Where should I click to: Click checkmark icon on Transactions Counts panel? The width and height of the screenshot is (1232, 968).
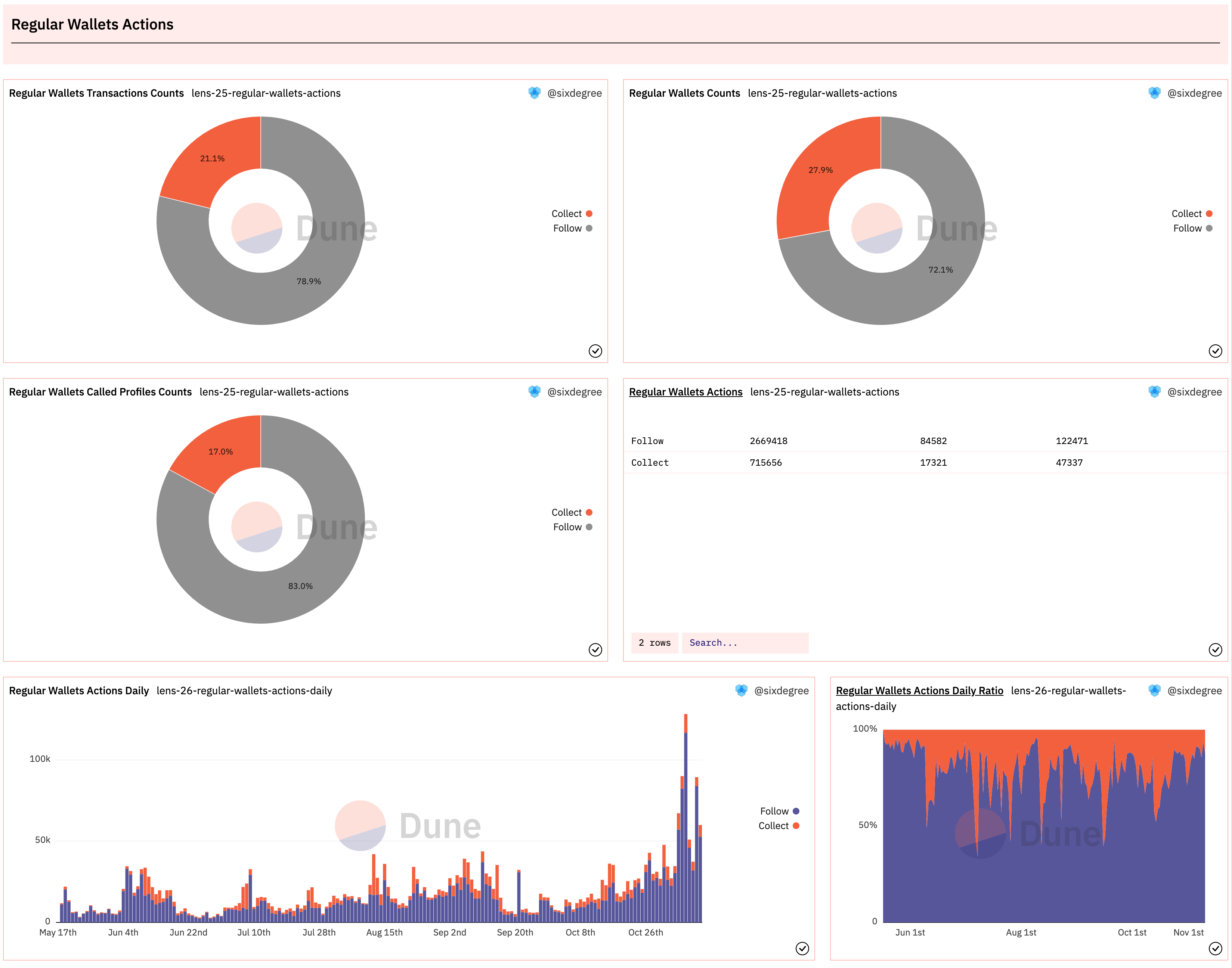point(595,351)
